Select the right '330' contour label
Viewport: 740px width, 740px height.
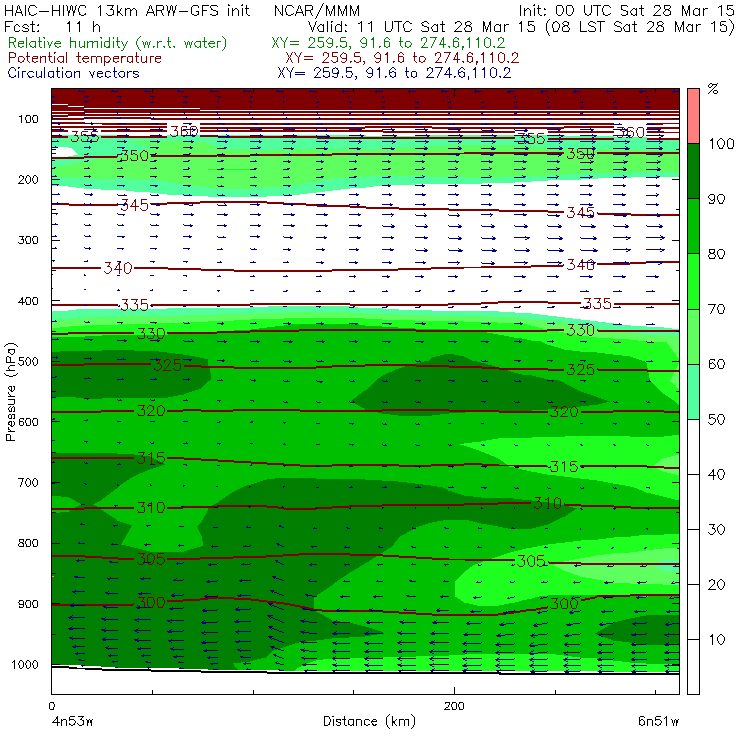click(580, 330)
